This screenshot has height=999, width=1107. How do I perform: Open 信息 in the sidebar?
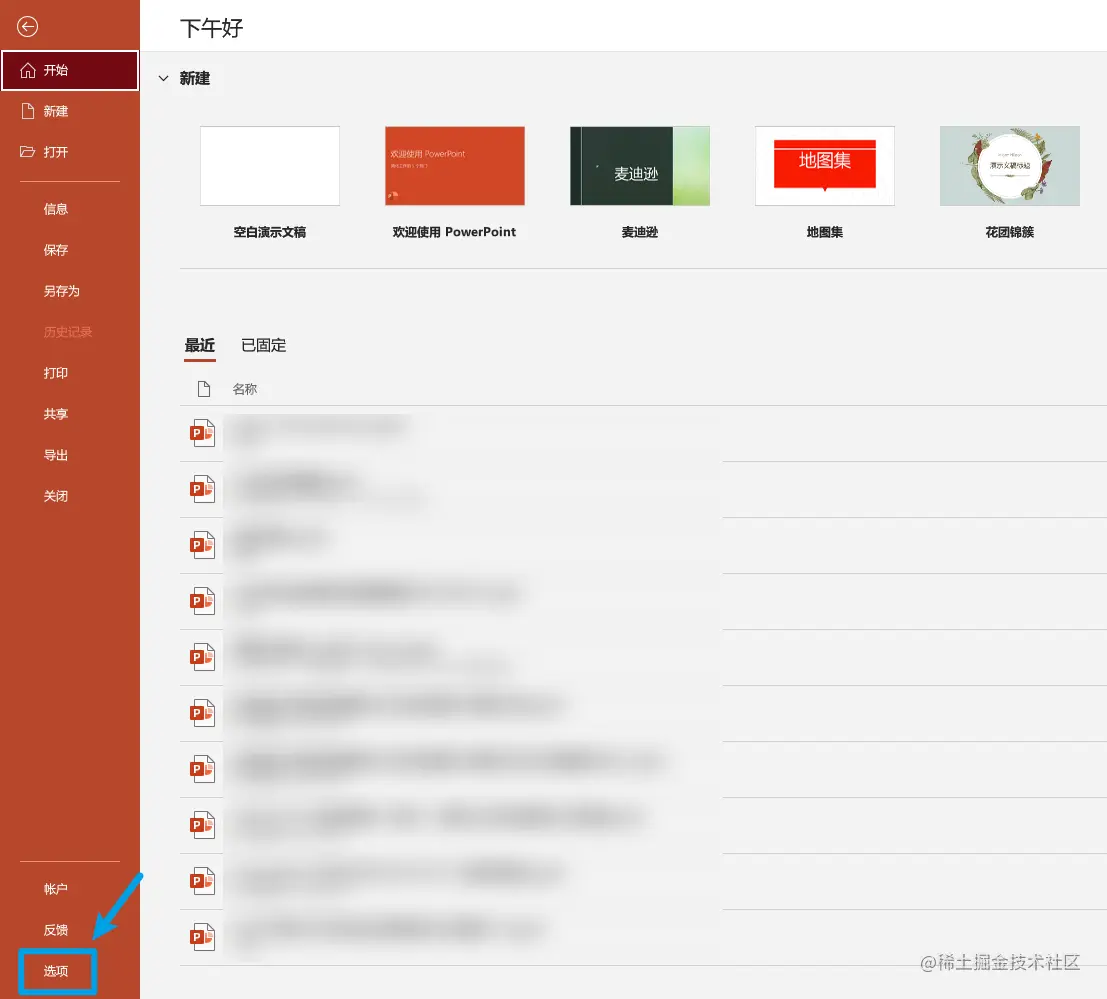56,209
